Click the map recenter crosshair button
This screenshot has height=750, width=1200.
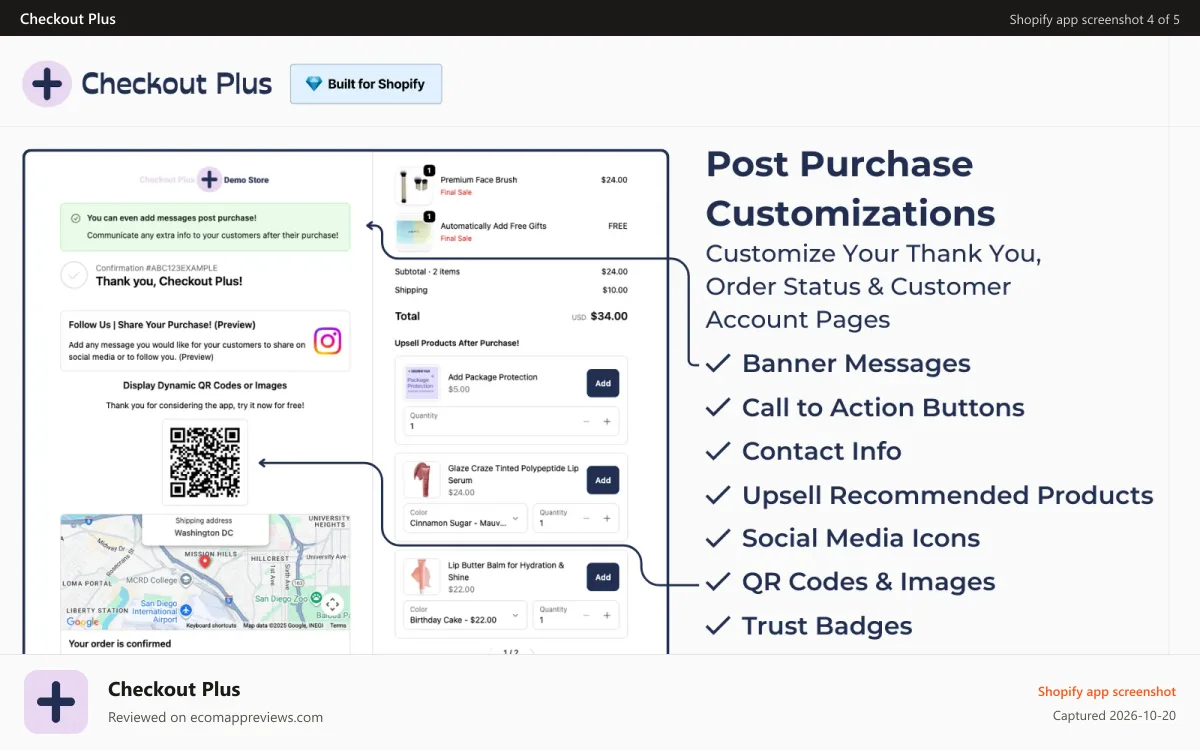coord(332,604)
